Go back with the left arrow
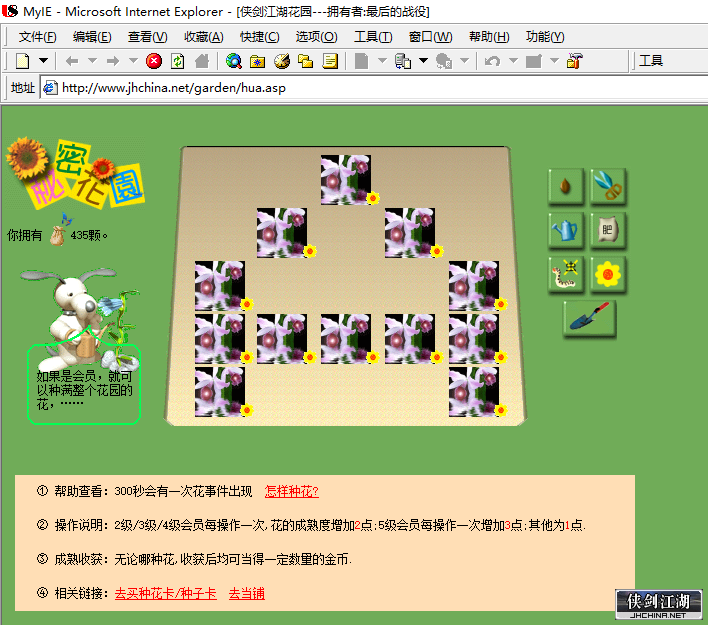This screenshot has width=708, height=625. [x=72, y=61]
